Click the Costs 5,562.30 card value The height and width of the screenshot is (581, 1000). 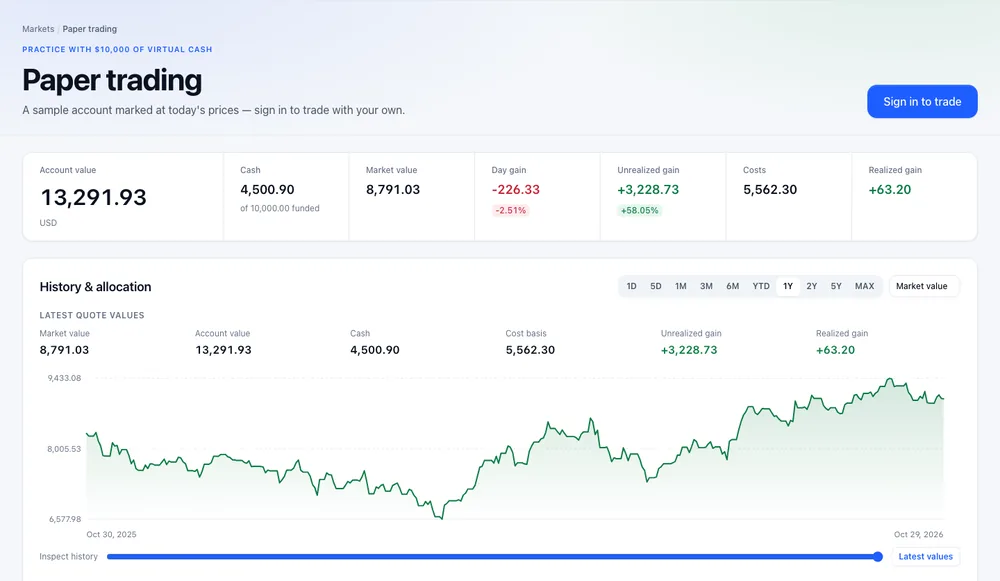[770, 189]
